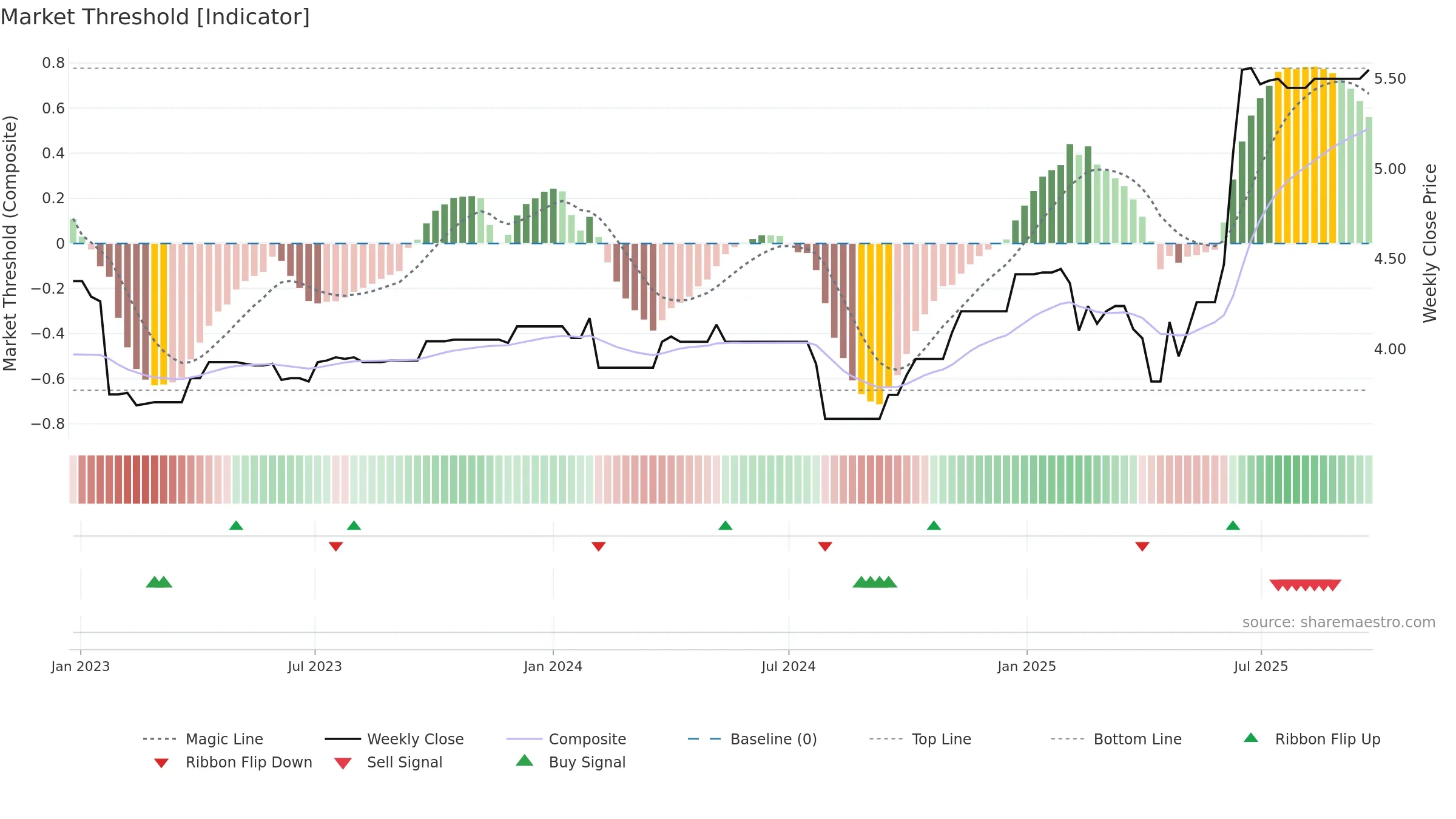The height and width of the screenshot is (819, 1456).
Task: Click the red Ribbon Flip Down legend triangle
Action: (x=161, y=763)
